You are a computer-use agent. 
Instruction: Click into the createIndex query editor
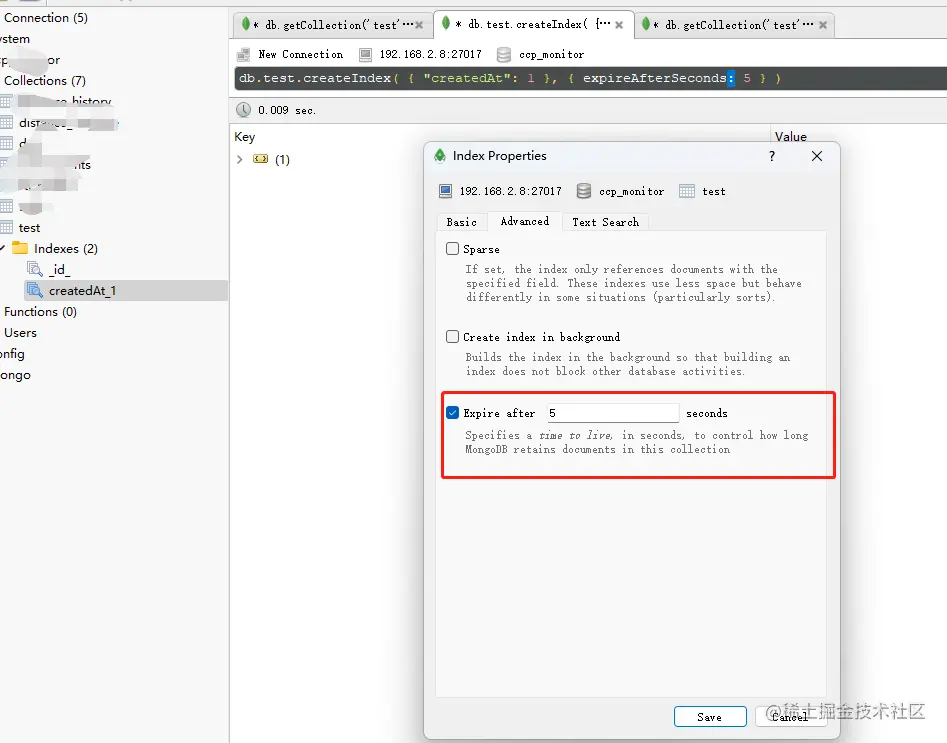click(590, 79)
